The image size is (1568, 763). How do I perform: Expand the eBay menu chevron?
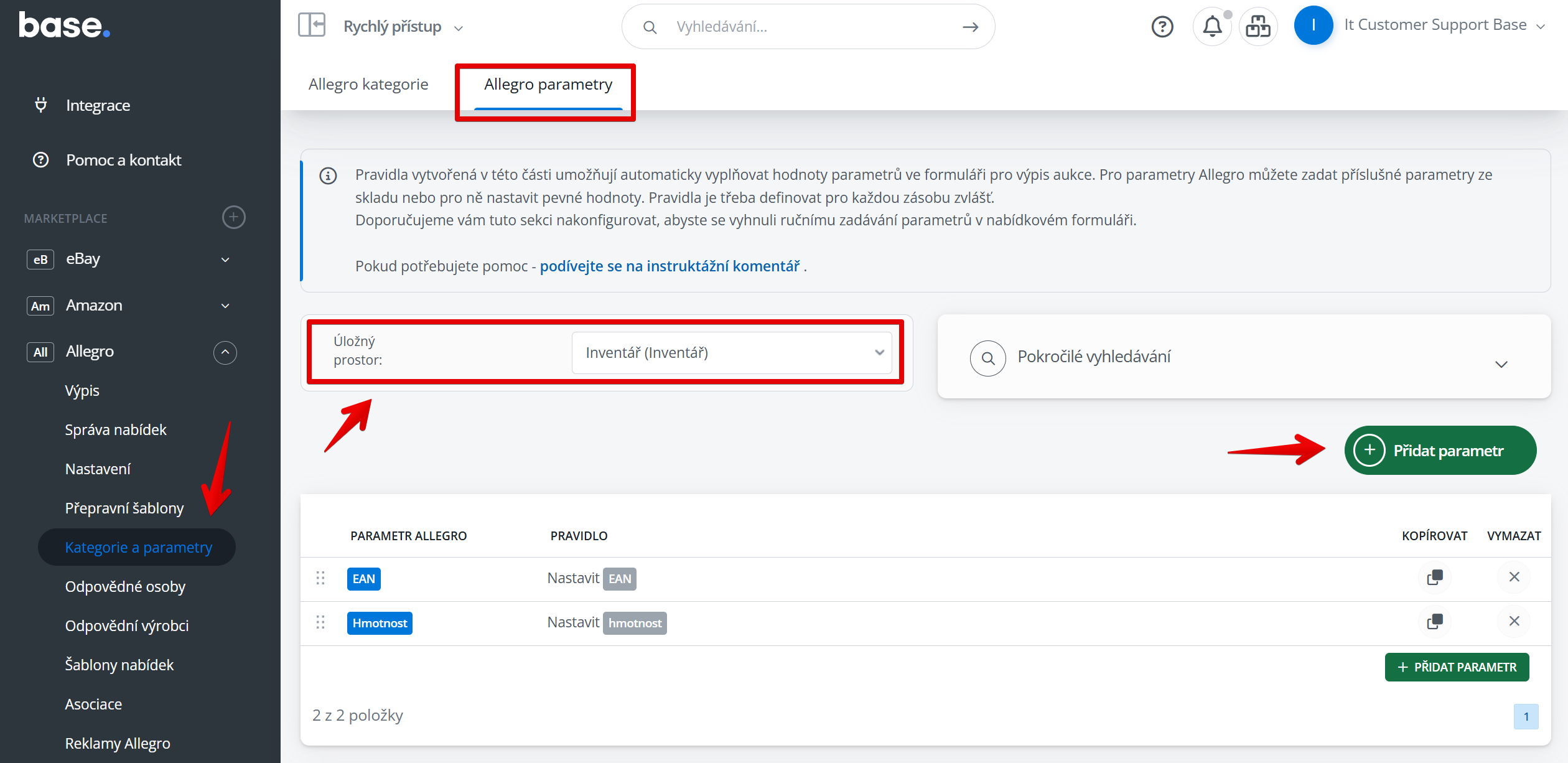(225, 260)
